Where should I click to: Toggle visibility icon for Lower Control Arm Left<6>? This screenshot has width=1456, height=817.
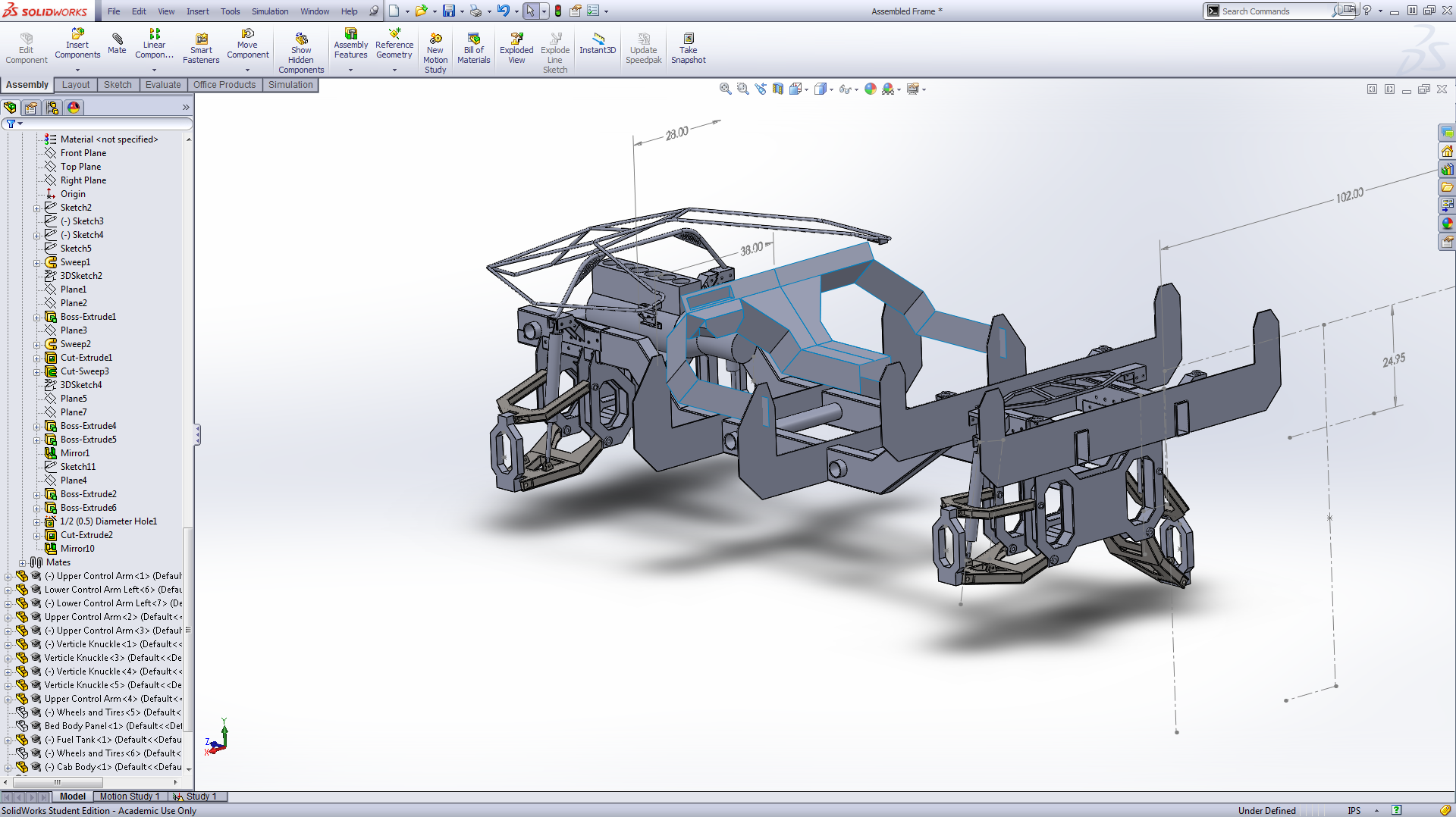pos(36,589)
